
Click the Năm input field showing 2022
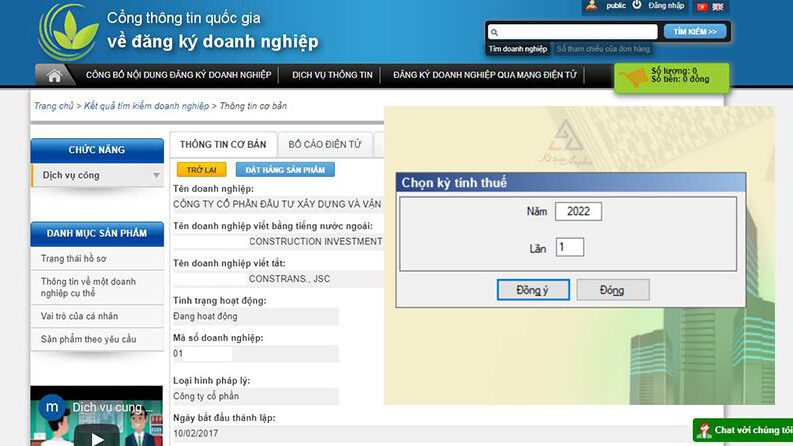coord(578,212)
